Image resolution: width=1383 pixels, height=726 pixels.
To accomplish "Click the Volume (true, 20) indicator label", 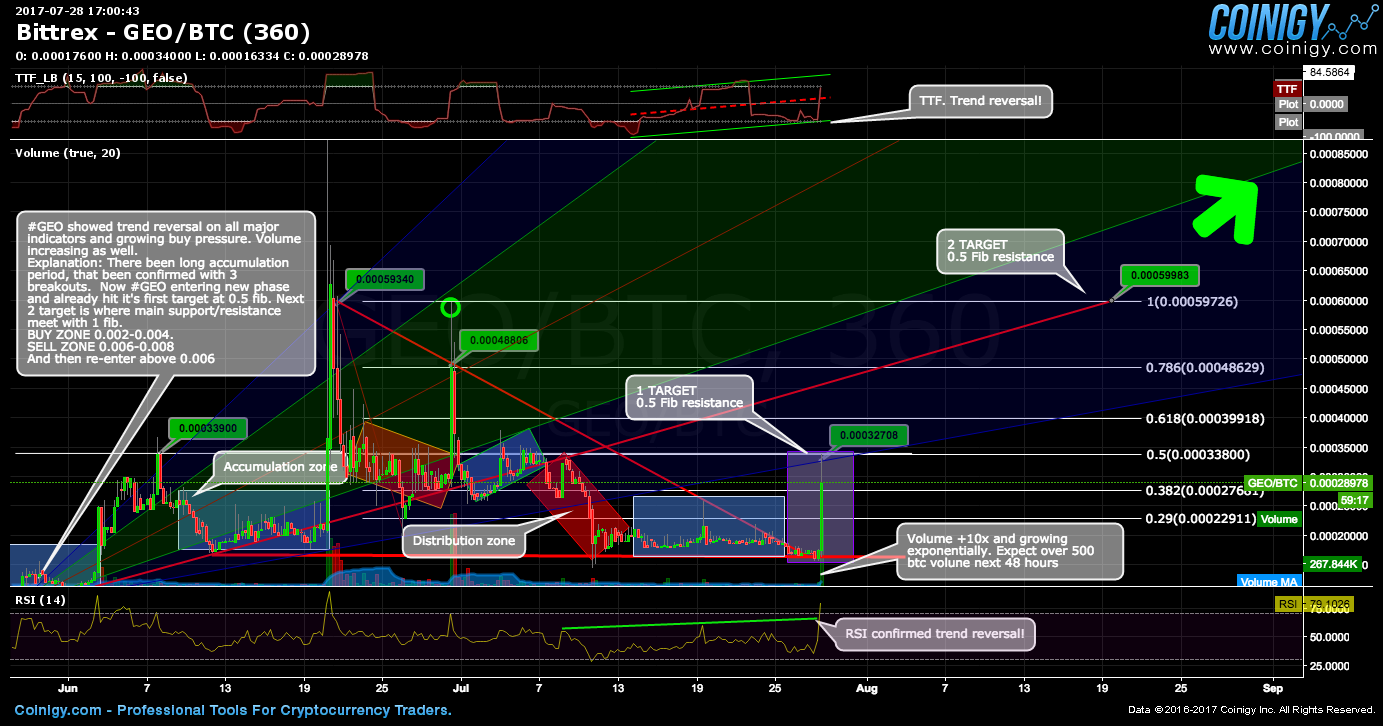I will (x=67, y=153).
